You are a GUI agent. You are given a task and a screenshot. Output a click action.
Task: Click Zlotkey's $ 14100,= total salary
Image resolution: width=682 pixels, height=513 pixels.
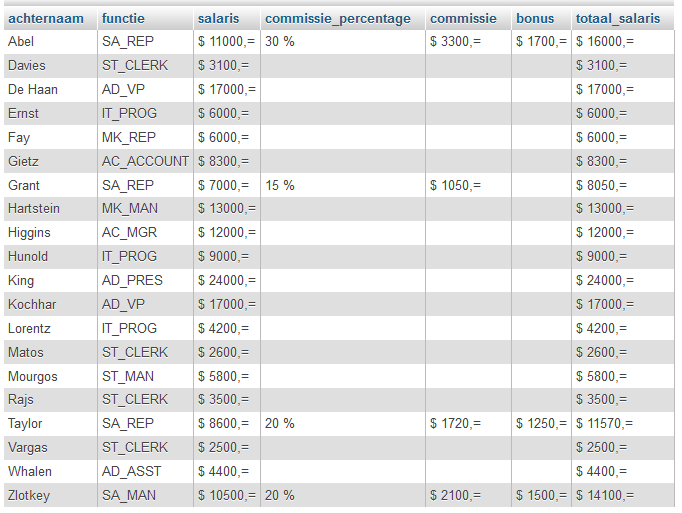[605, 495]
